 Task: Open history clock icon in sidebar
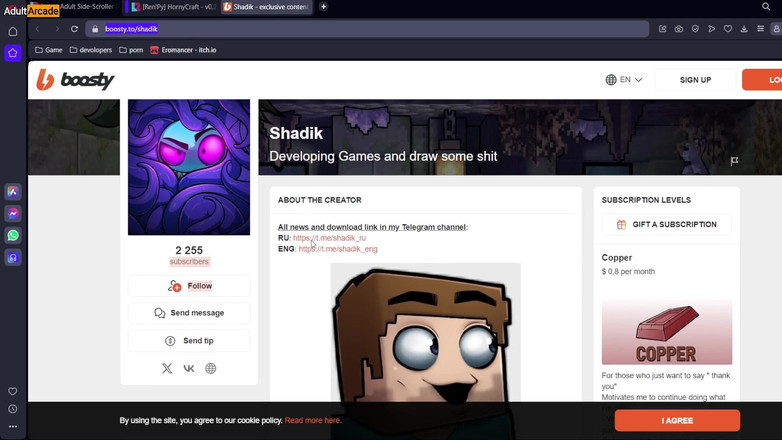click(13, 409)
